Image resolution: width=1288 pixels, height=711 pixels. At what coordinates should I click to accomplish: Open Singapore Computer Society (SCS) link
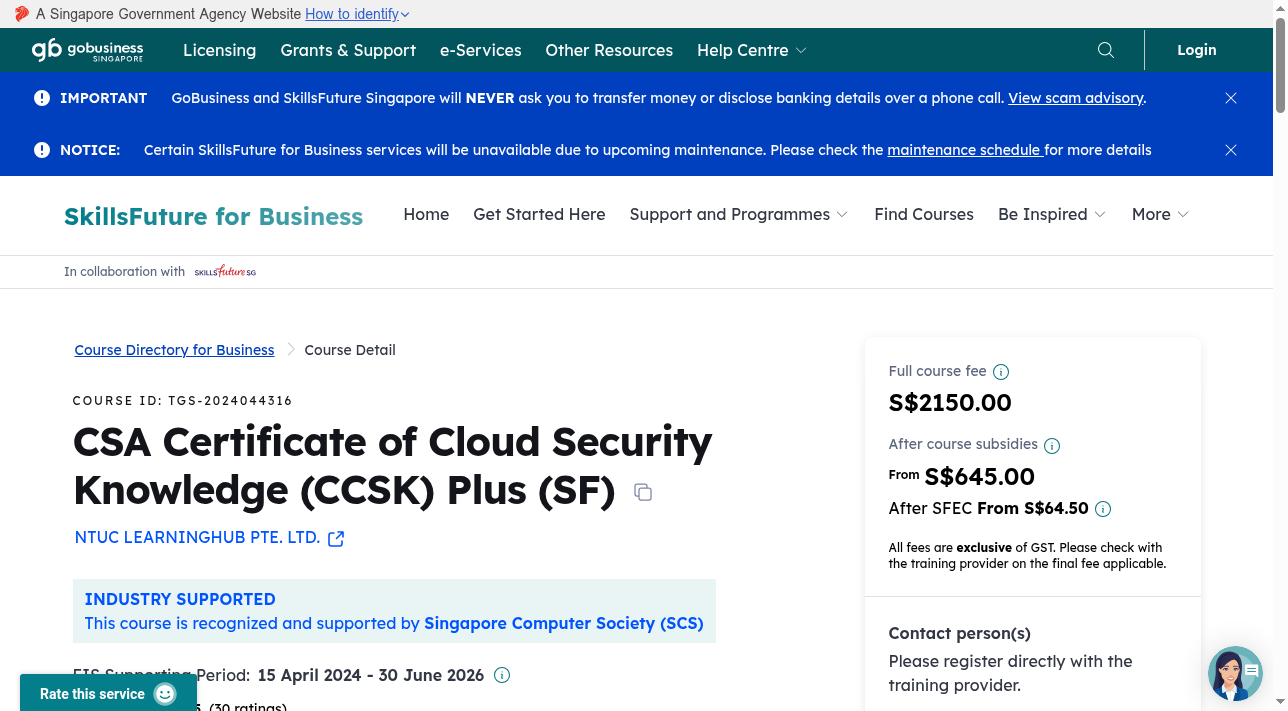pos(564,623)
